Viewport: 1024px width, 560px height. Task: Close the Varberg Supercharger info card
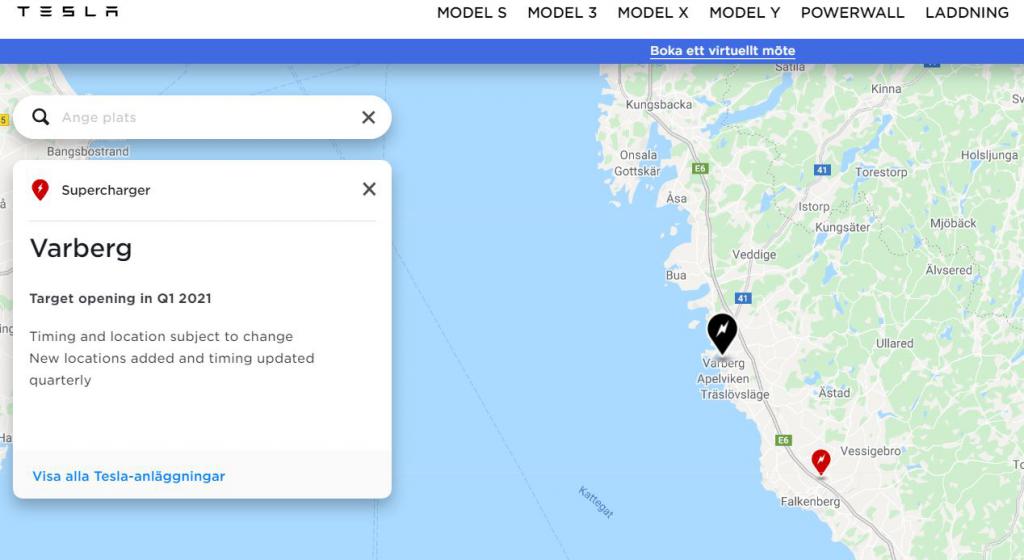[x=369, y=189]
